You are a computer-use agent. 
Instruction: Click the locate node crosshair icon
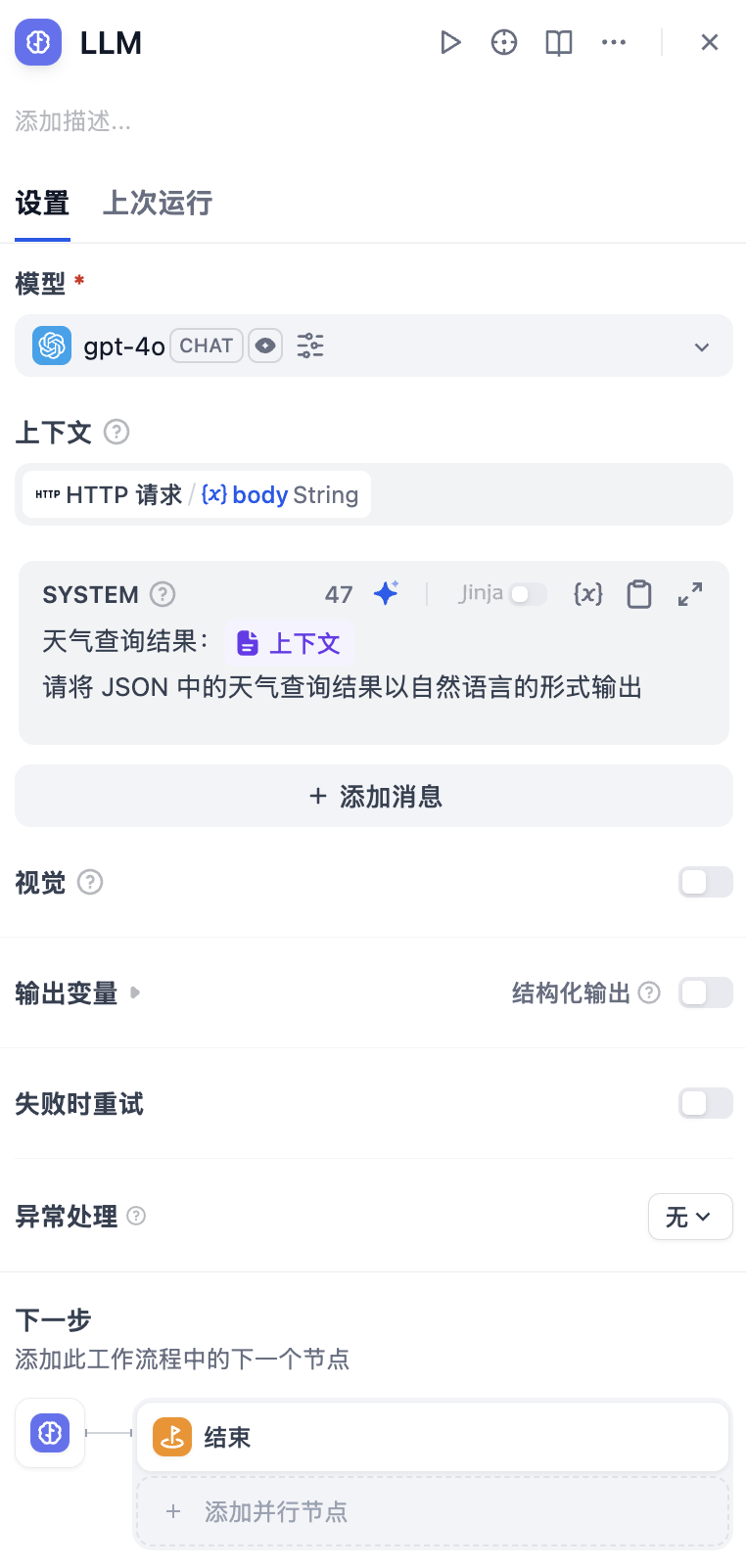click(504, 42)
